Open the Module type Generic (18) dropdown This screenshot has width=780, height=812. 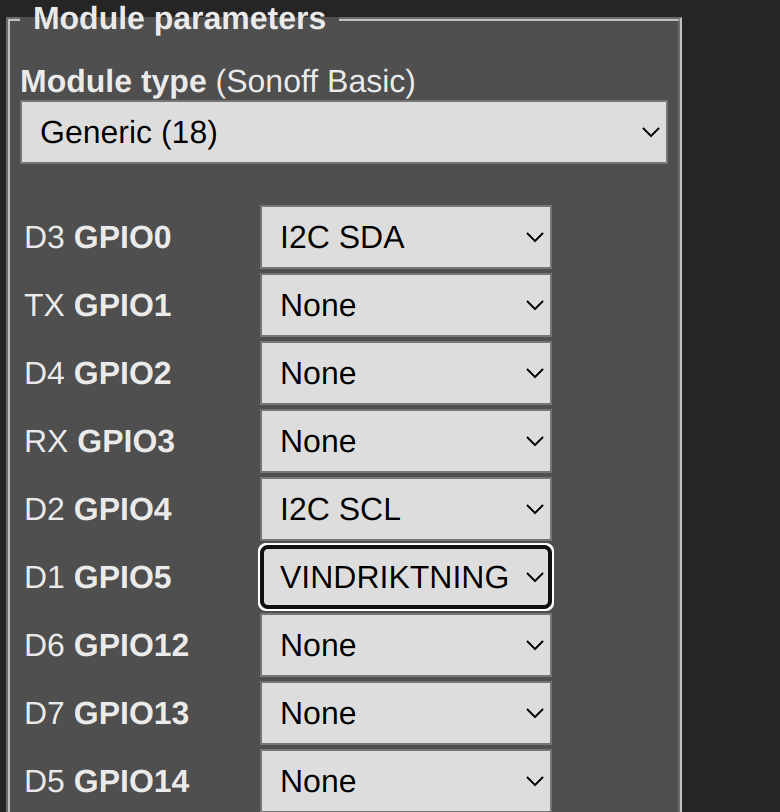pos(344,133)
